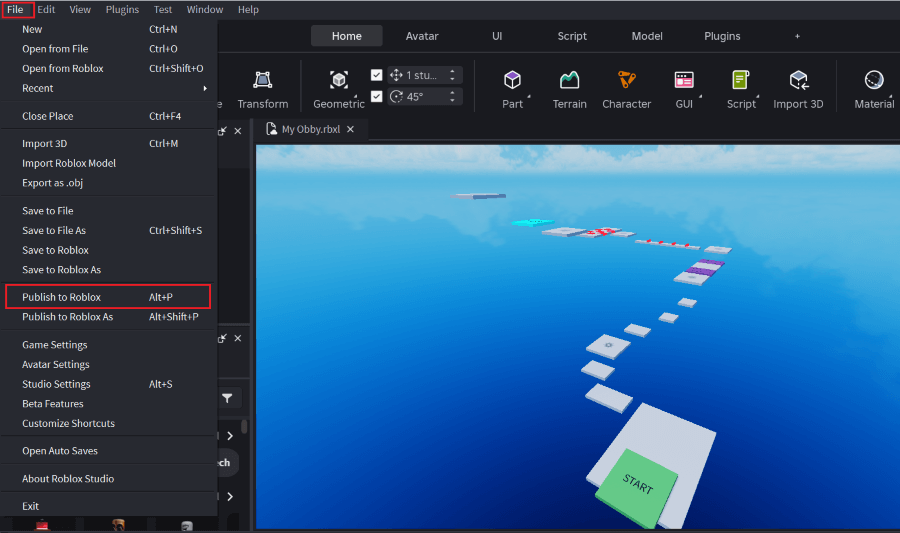
Task: Close the My Obby.rbxl tab
Action: click(x=350, y=129)
